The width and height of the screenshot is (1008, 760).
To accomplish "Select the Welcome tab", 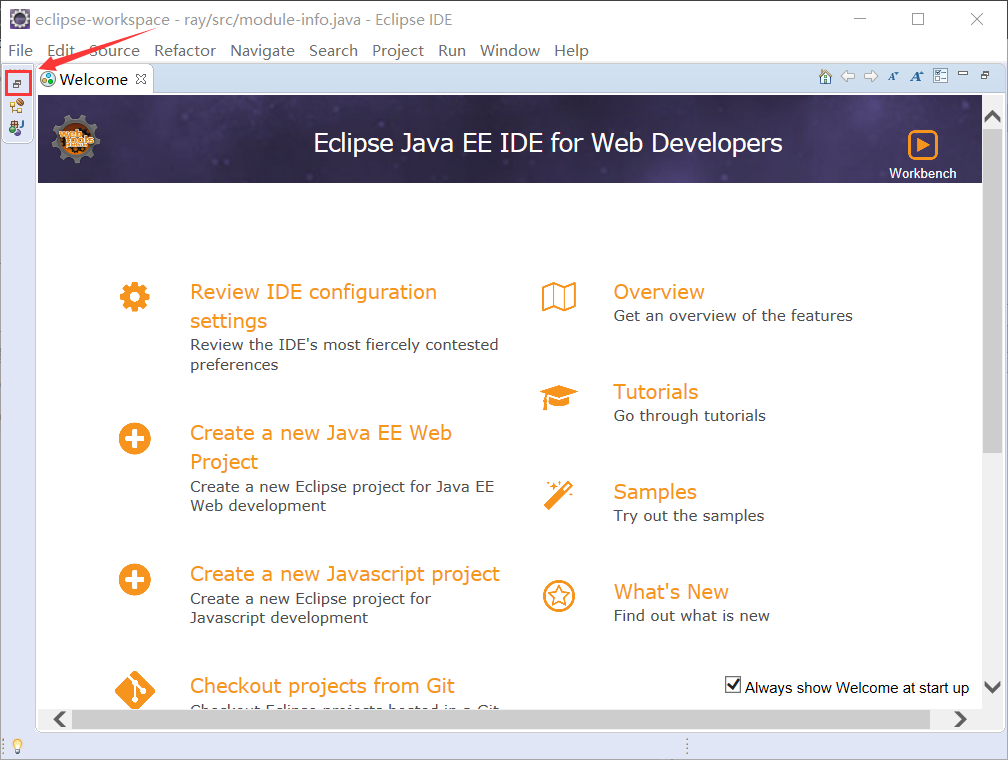I will point(94,79).
